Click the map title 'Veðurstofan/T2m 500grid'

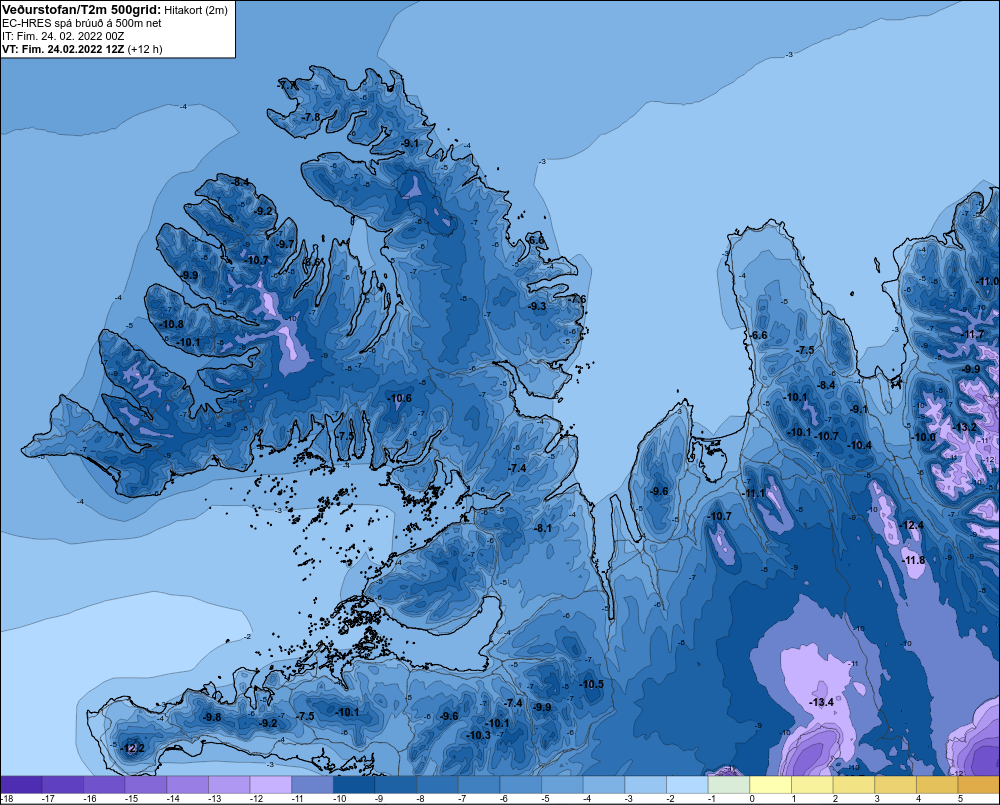[x=82, y=10]
